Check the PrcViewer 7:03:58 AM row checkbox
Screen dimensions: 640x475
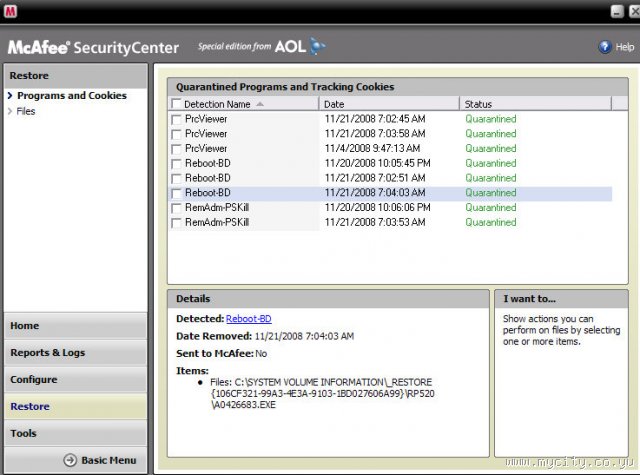click(176, 134)
